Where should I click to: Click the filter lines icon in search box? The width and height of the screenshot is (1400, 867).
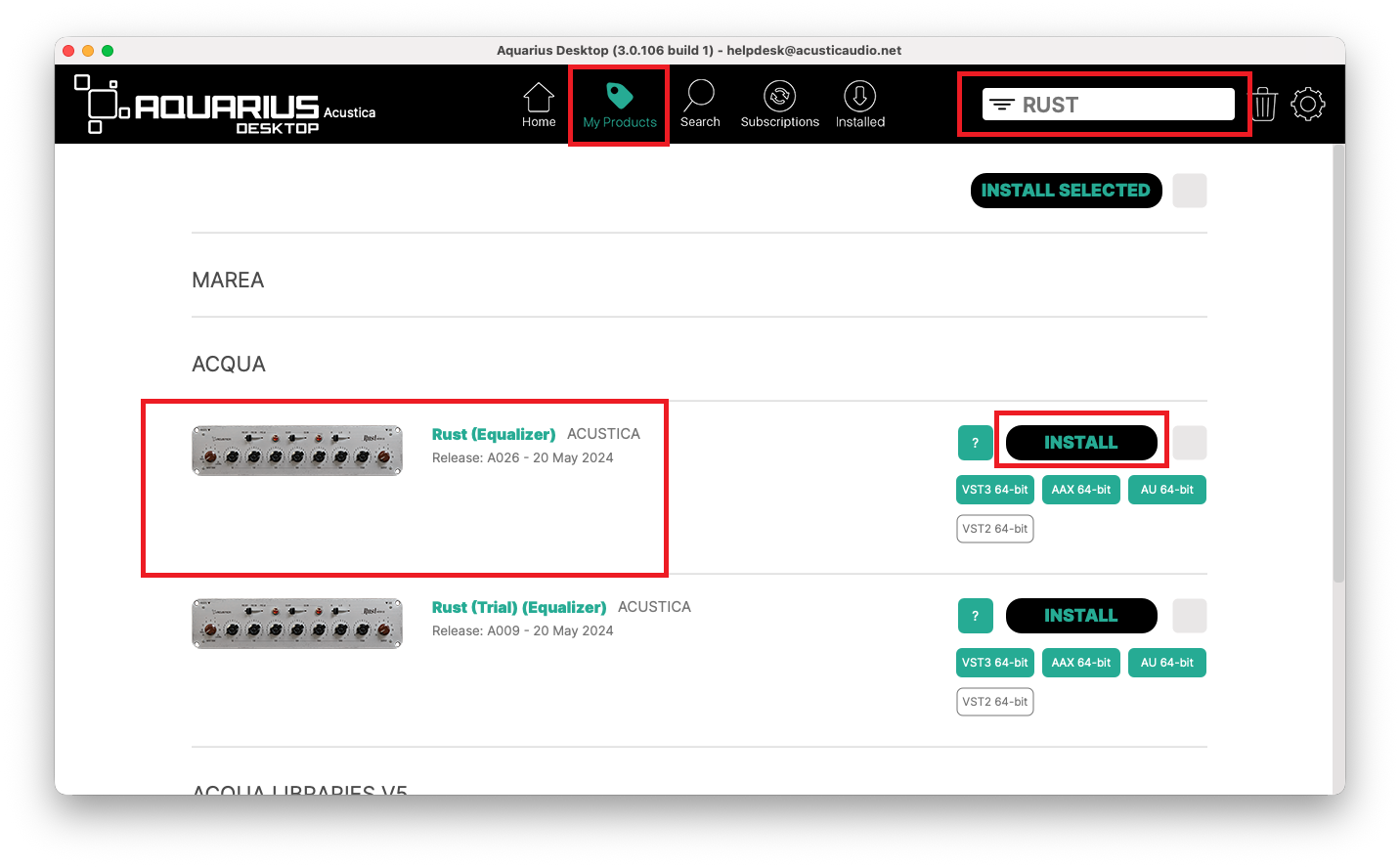[1001, 105]
